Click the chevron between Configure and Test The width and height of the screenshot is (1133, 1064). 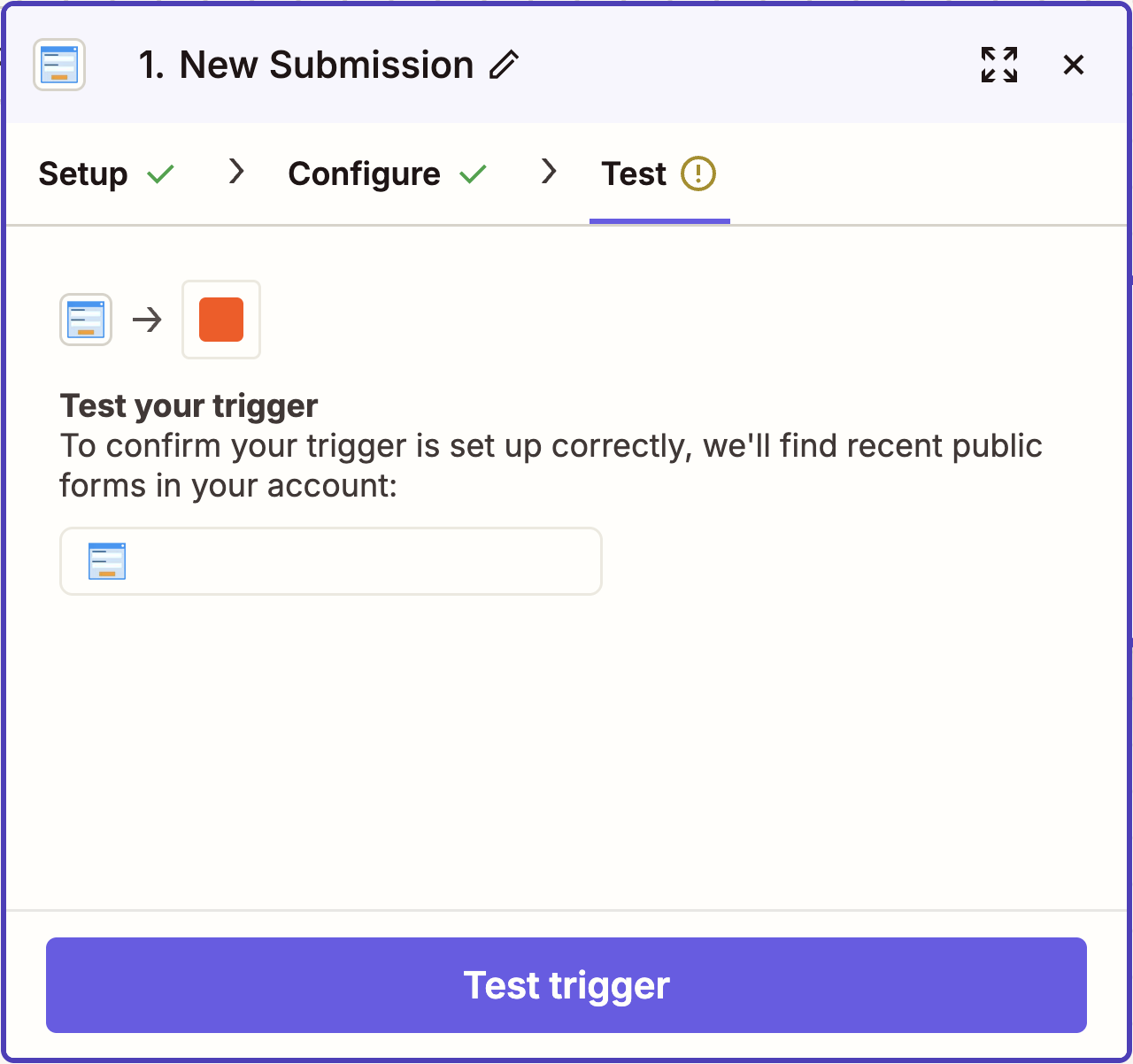point(549,171)
